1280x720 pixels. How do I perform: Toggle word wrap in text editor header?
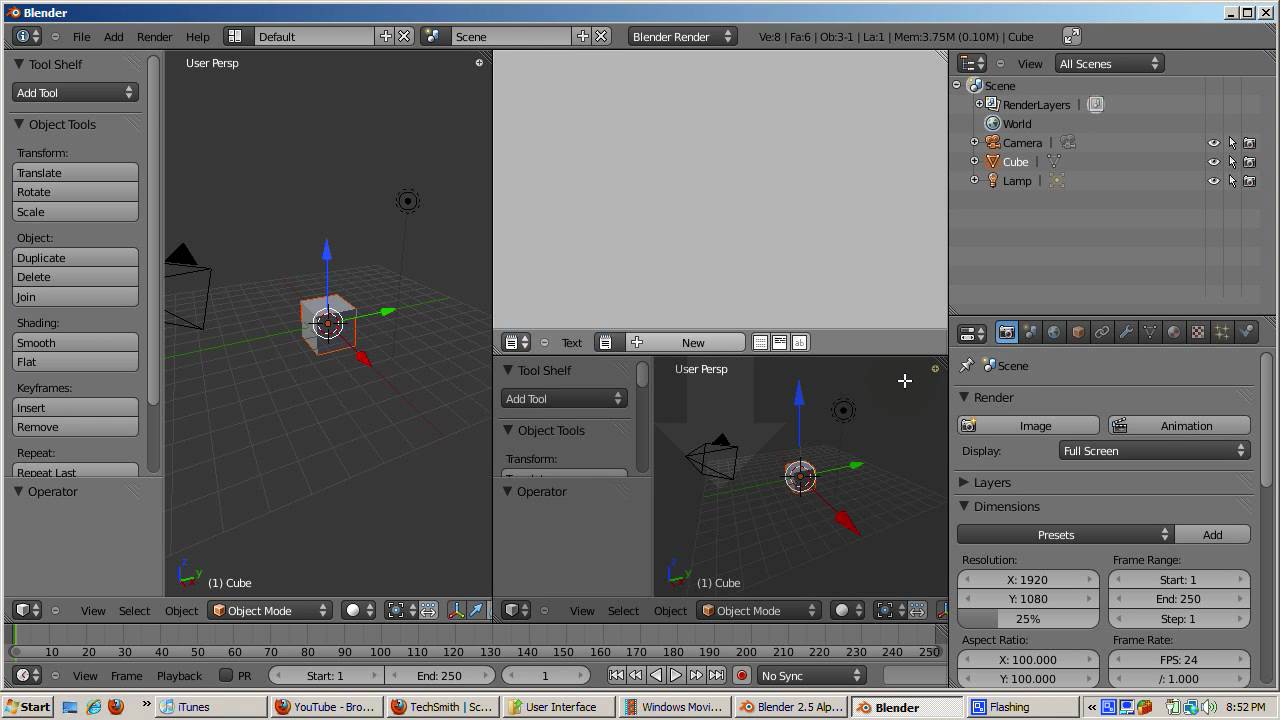780,343
